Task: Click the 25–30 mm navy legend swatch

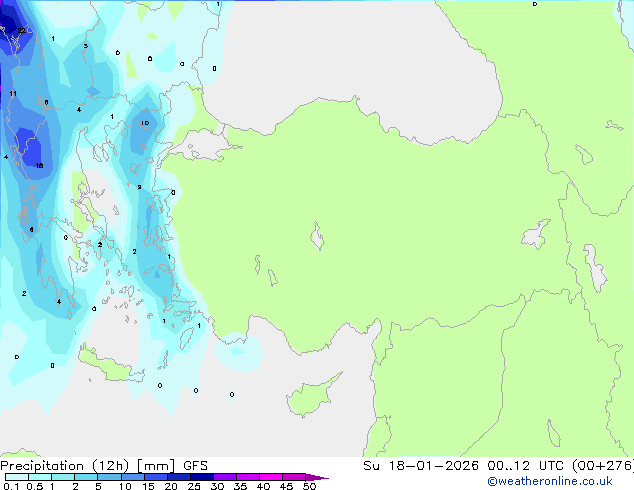Action: (202, 477)
